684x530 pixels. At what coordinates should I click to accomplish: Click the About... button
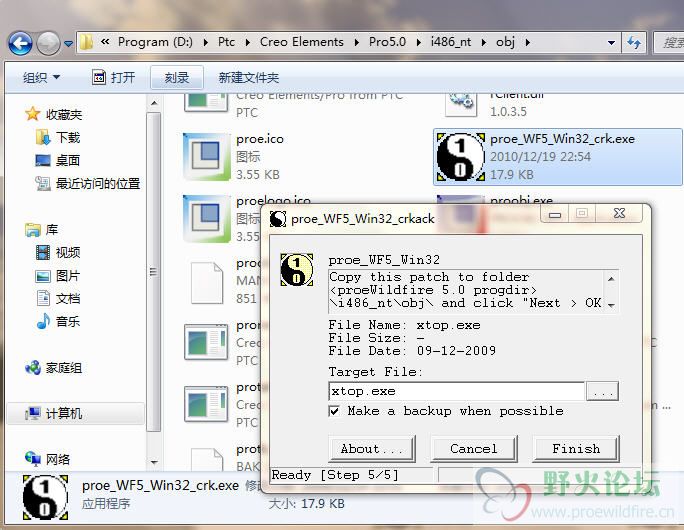[x=372, y=448]
